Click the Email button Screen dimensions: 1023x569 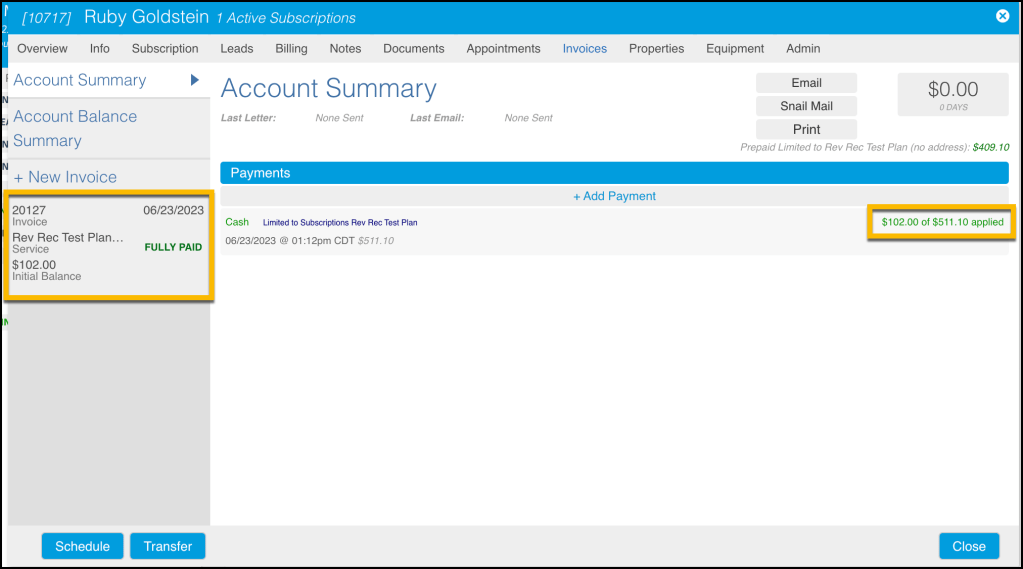click(x=806, y=83)
